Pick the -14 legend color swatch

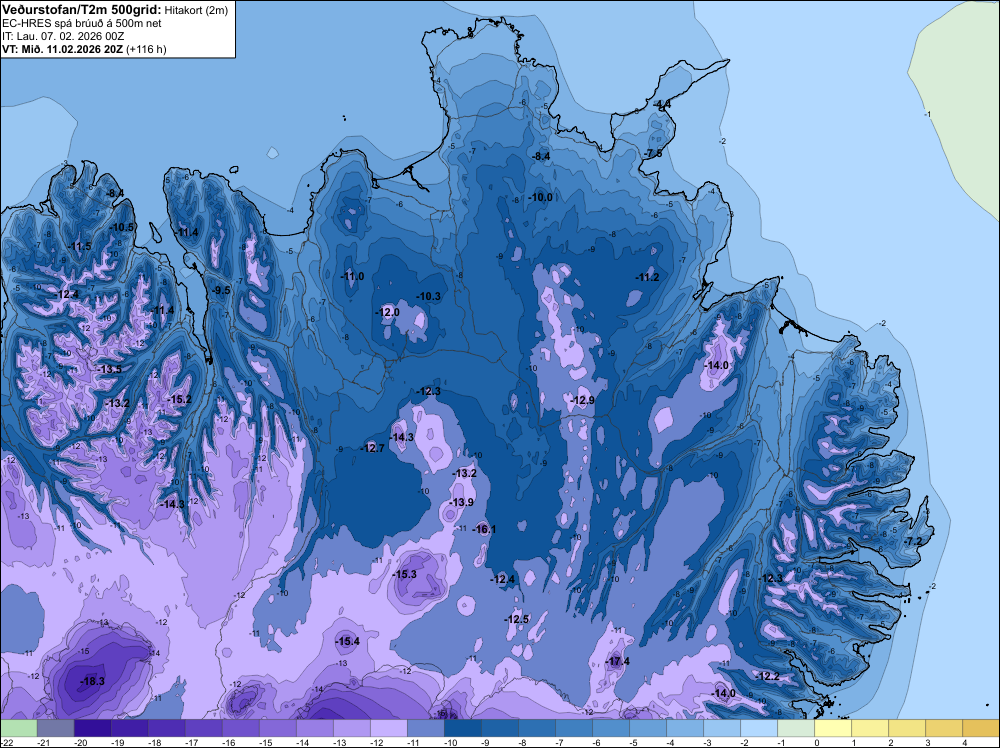coord(314,728)
